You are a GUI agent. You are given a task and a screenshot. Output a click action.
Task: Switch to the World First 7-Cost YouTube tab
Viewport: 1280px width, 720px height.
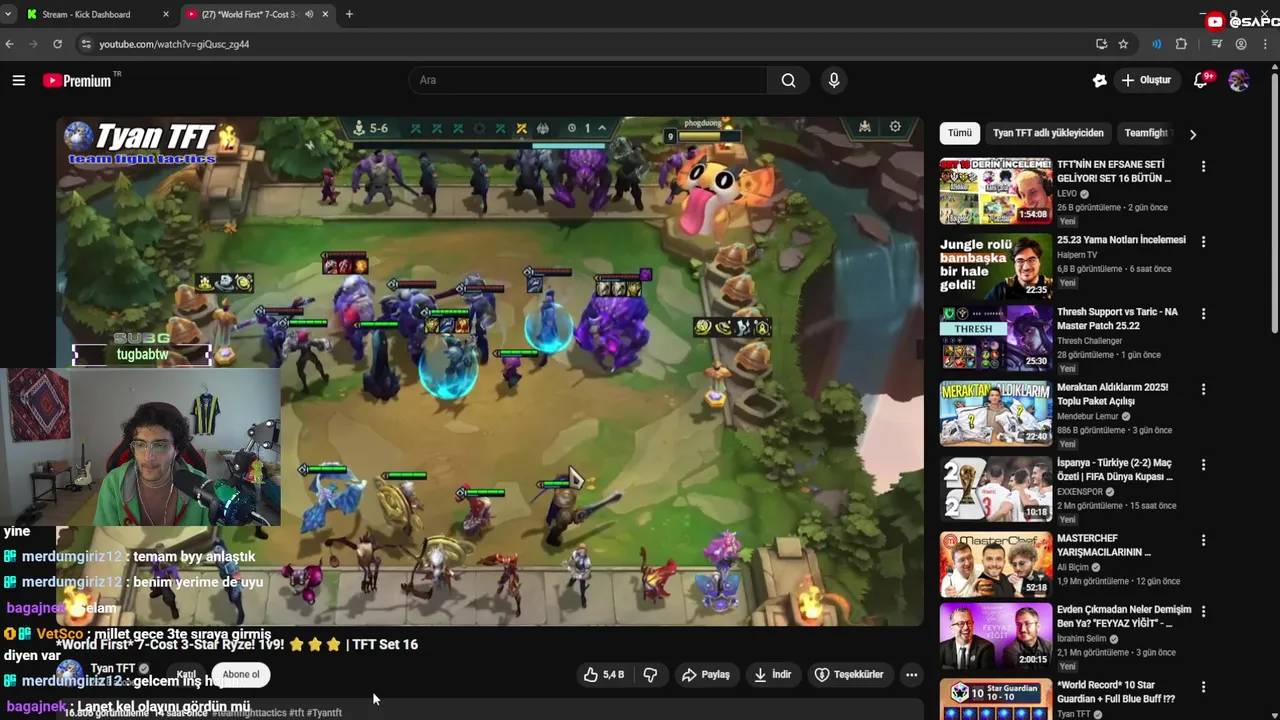pos(250,14)
